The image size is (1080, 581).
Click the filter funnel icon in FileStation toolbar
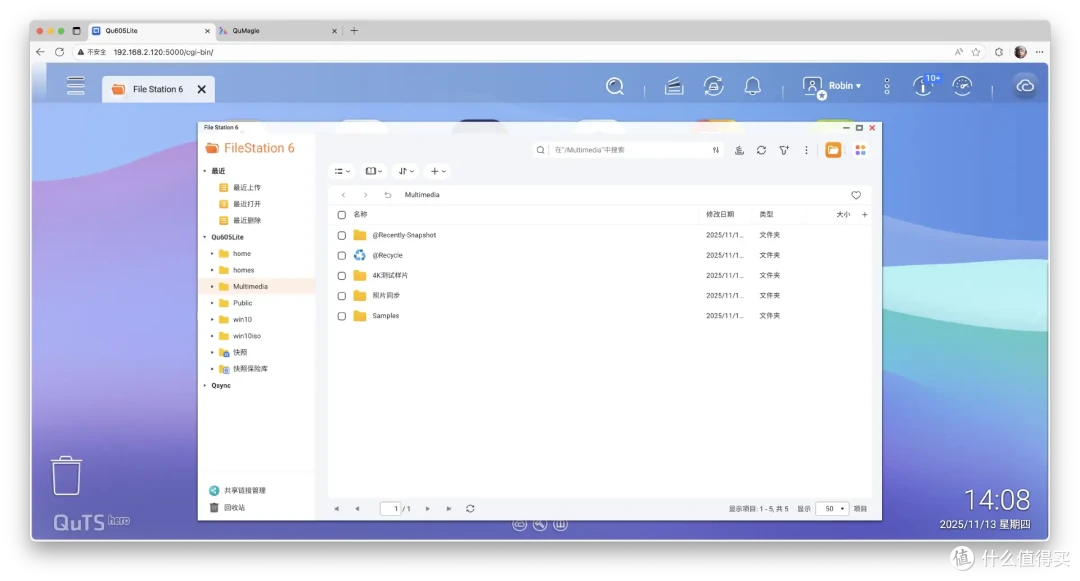coord(784,150)
